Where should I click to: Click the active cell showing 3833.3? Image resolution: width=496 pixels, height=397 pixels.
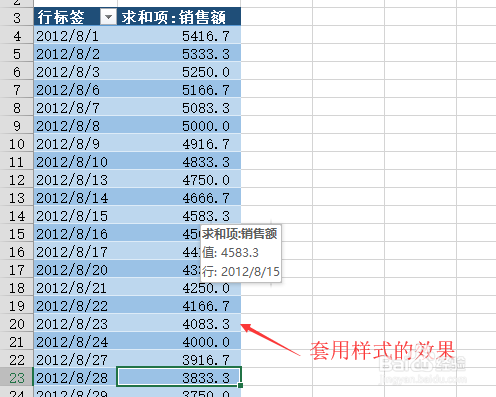point(179,378)
